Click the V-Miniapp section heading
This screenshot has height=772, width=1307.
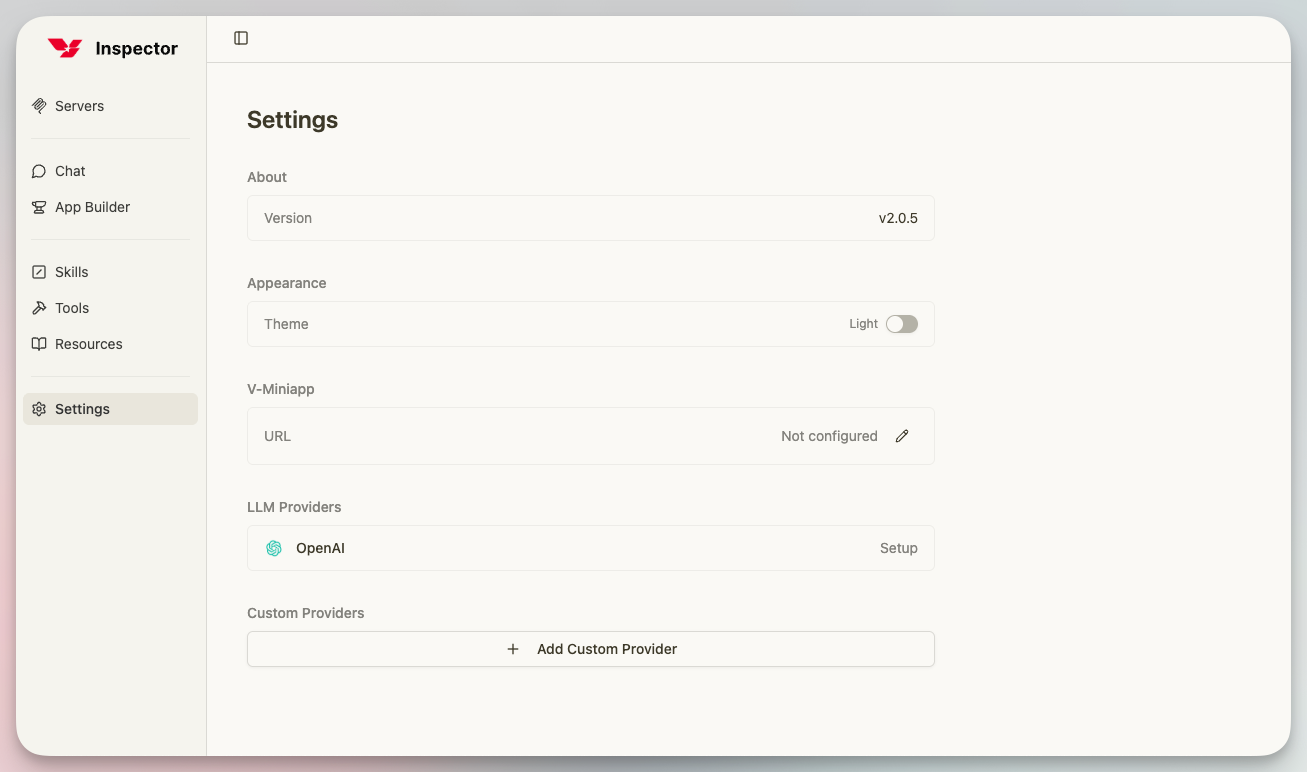[x=280, y=389]
